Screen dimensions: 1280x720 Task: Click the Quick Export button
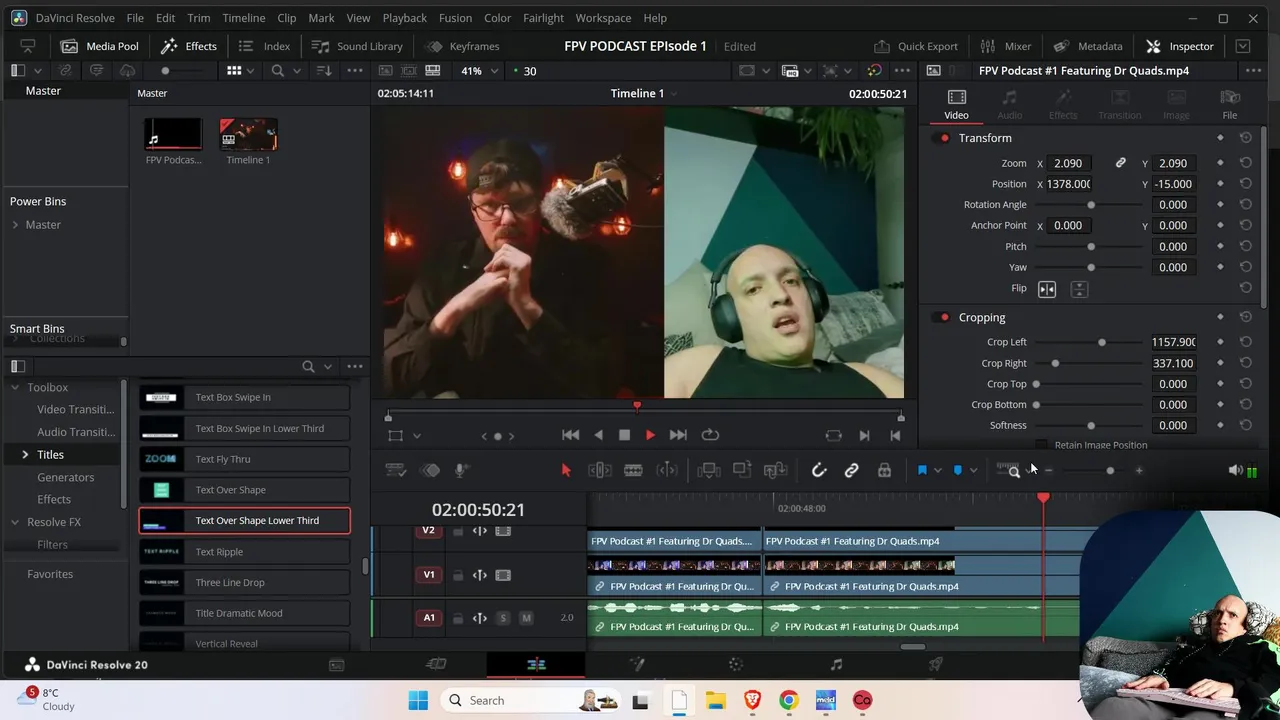[916, 46]
